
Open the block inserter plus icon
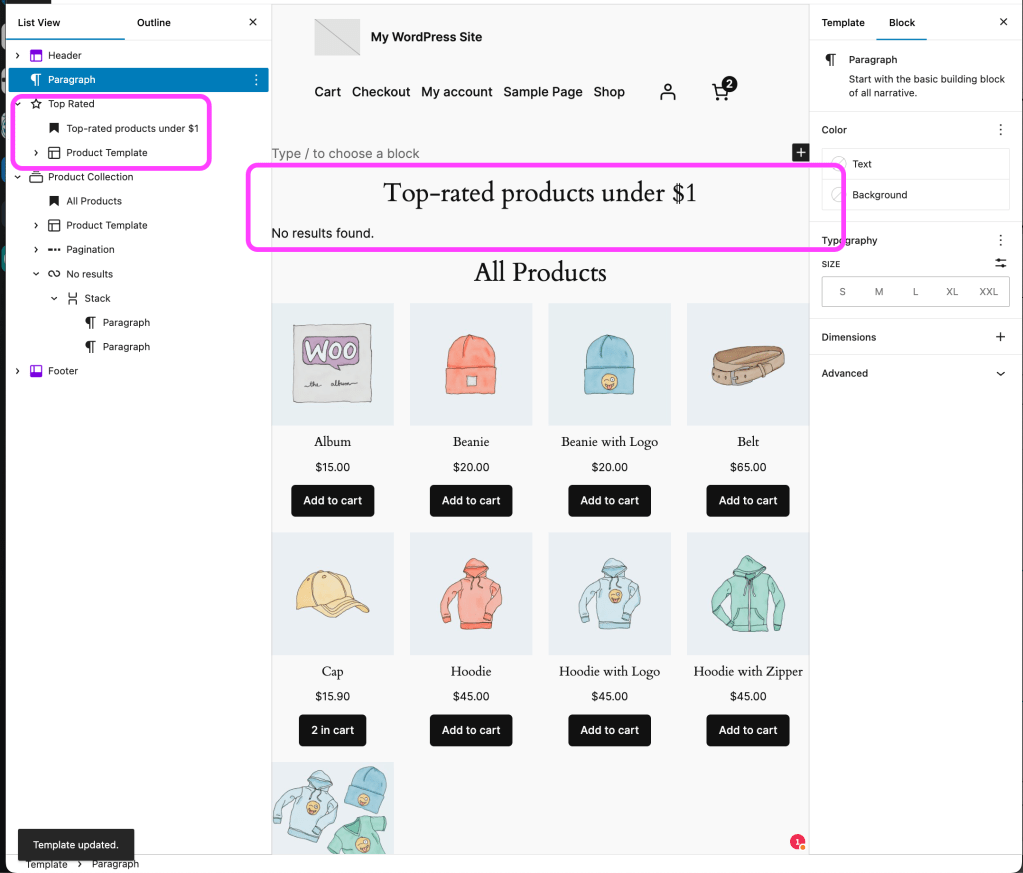click(800, 152)
